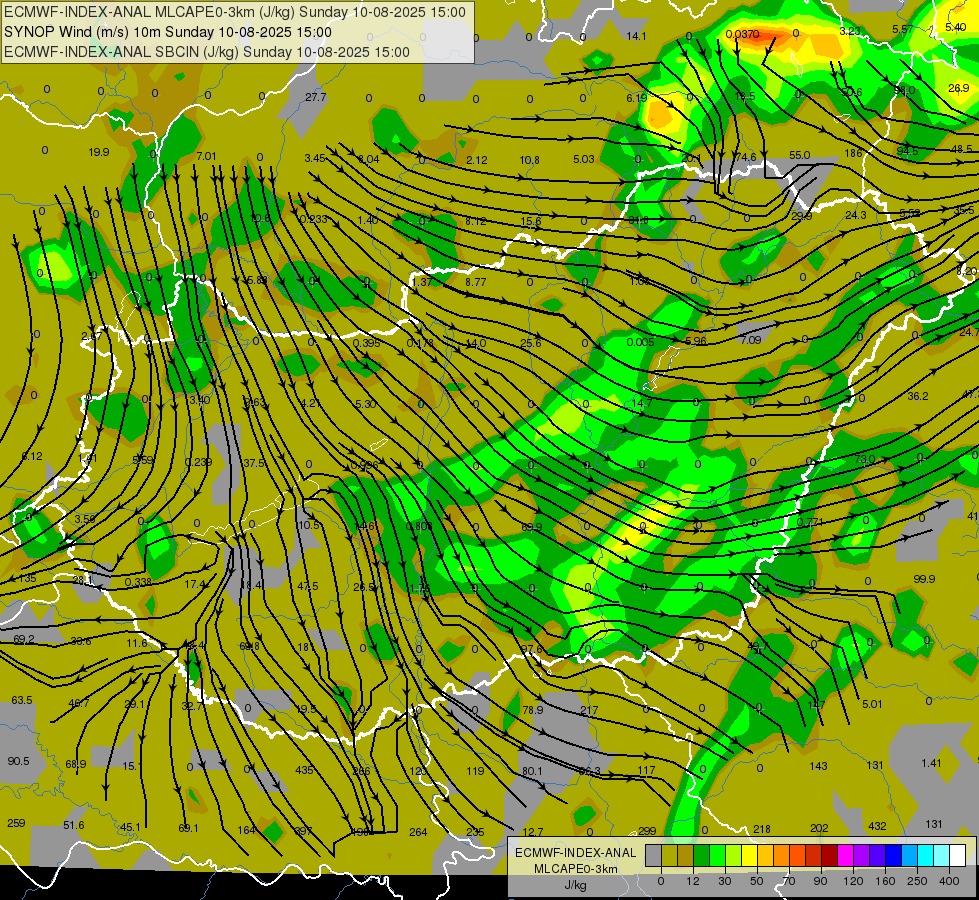
Task: Click the map value 143
Action: (x=819, y=766)
